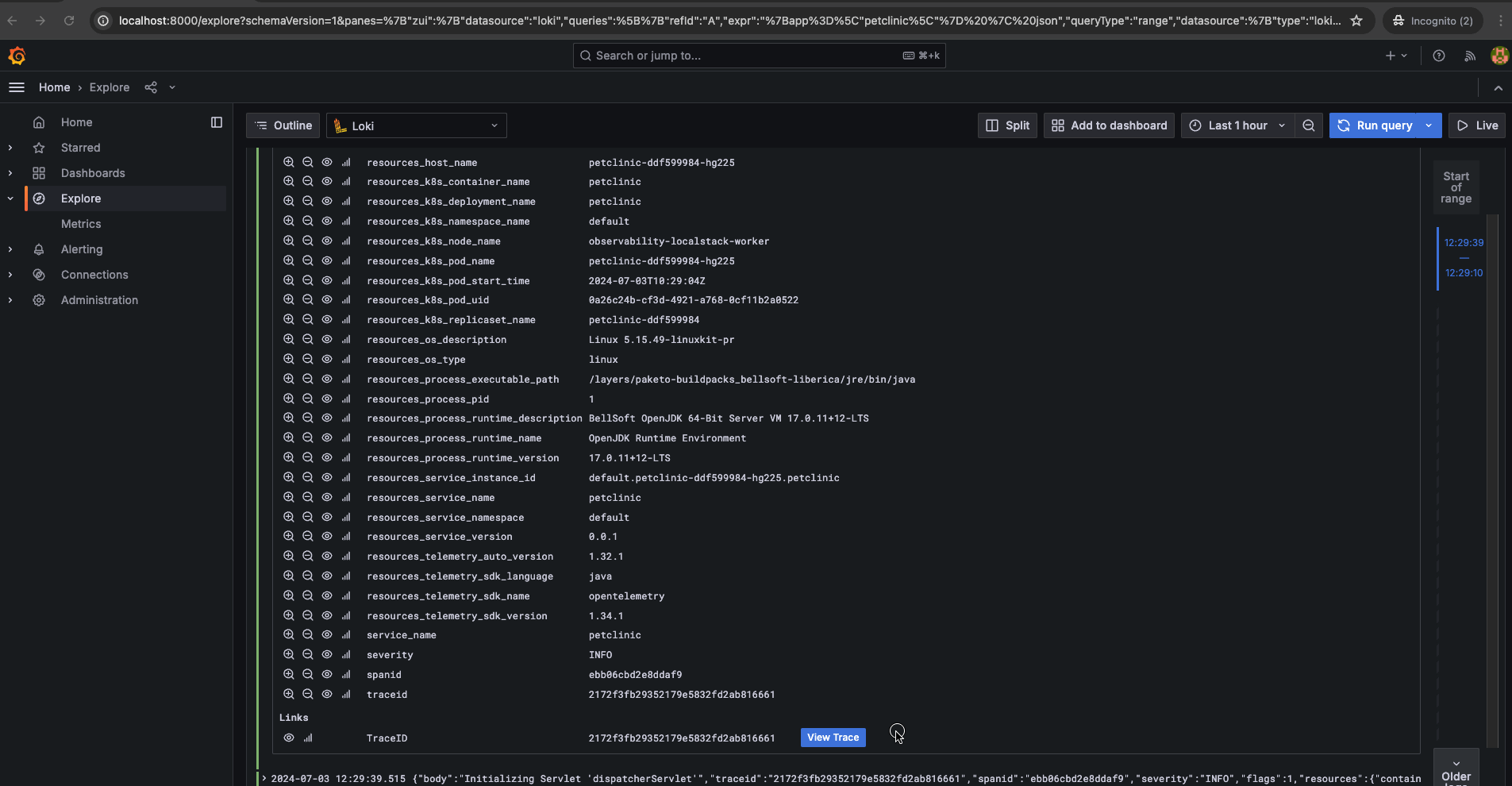Select Alerting in the sidebar menu
This screenshot has width=1512, height=786.
coord(82,249)
